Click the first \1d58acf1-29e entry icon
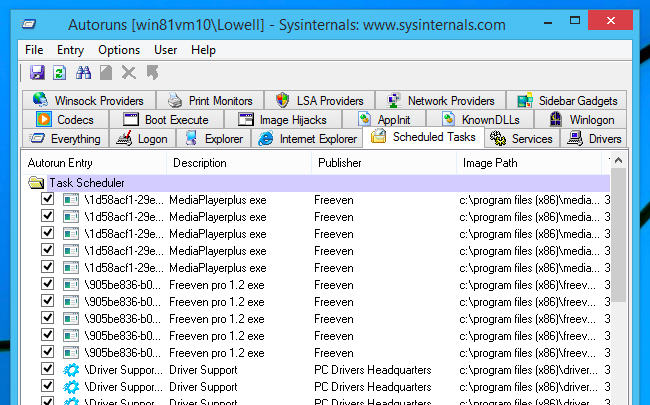650x405 pixels. 71,200
